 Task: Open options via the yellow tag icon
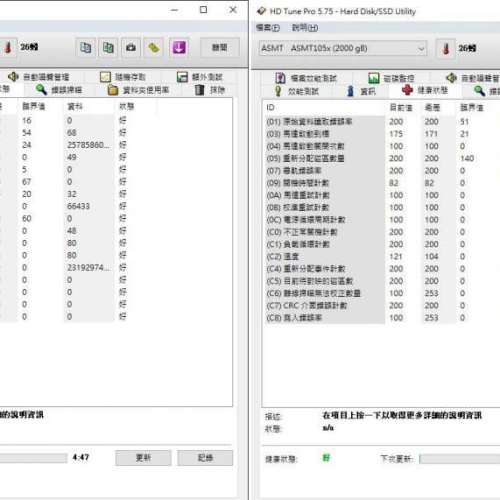153,48
